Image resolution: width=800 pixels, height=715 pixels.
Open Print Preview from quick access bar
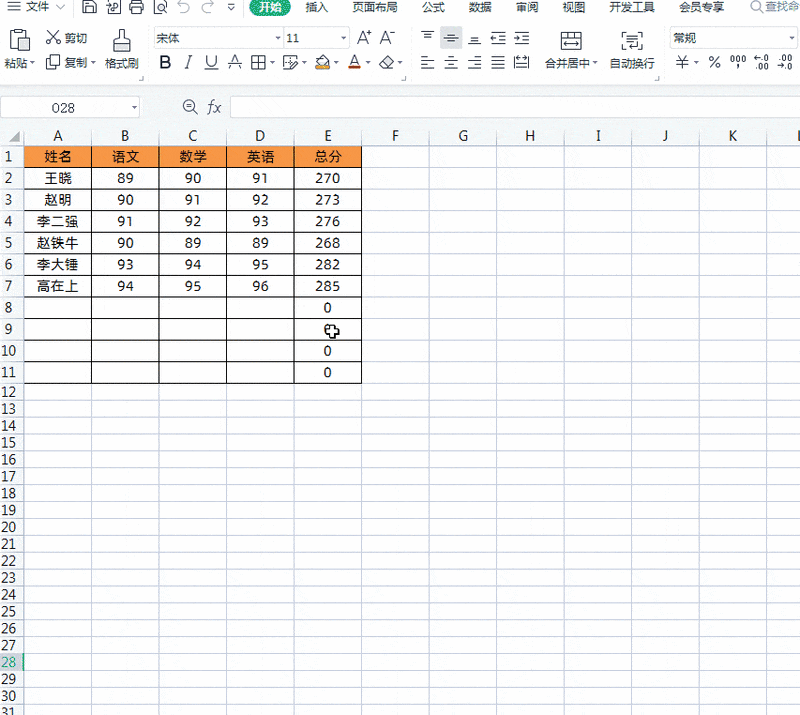click(x=160, y=7)
